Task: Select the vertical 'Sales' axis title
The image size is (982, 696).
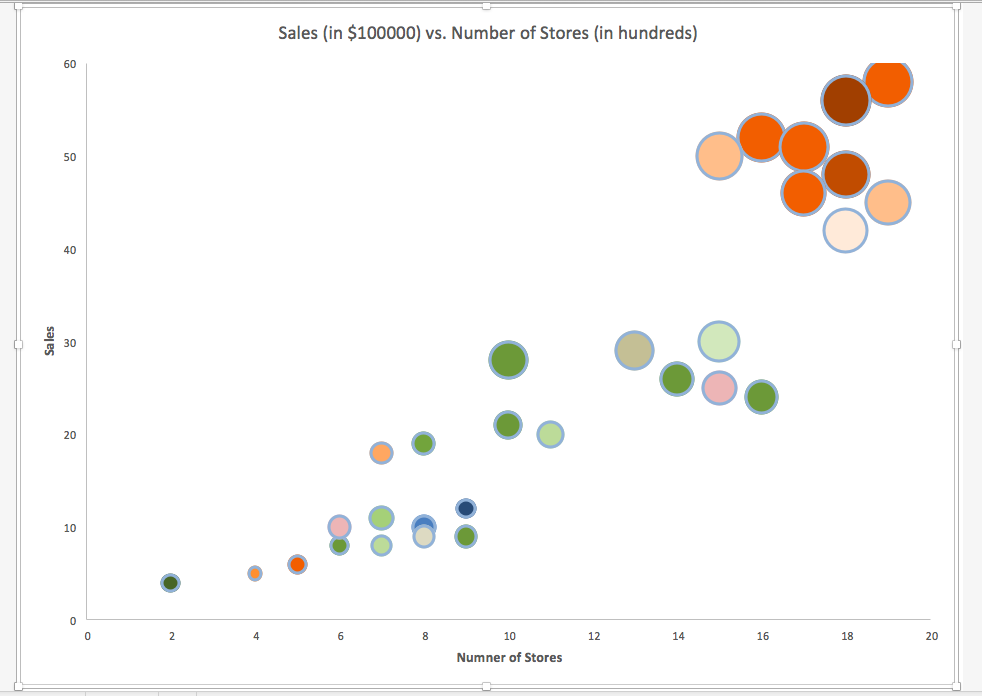Action: click(47, 341)
